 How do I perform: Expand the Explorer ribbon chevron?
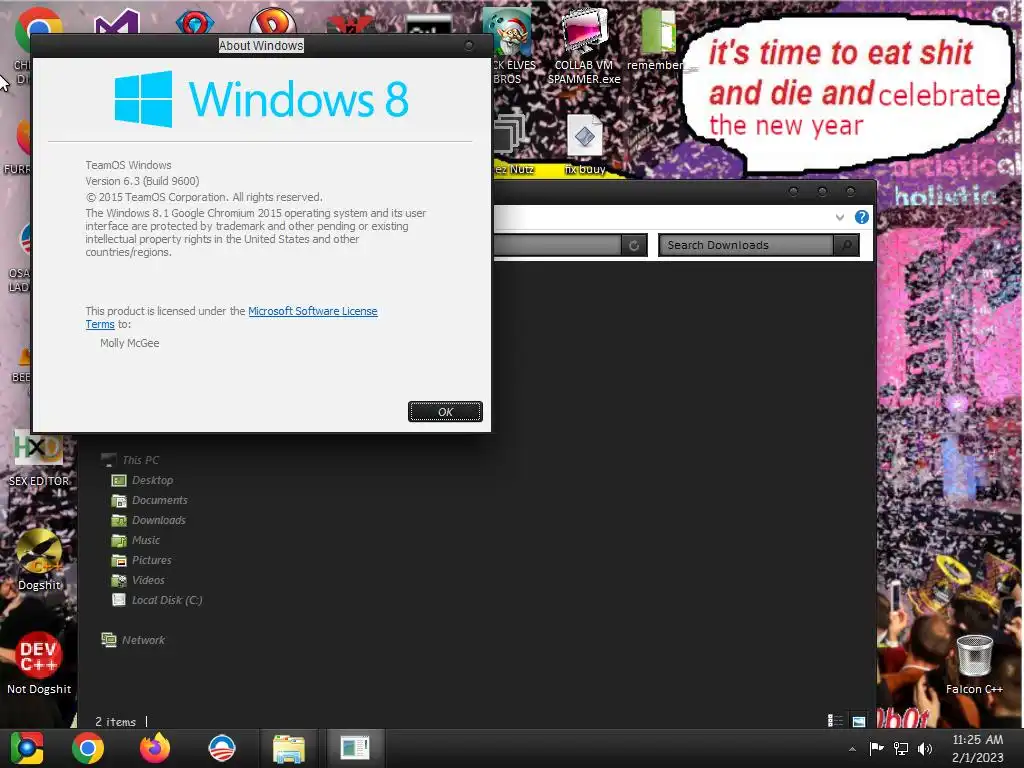840,217
